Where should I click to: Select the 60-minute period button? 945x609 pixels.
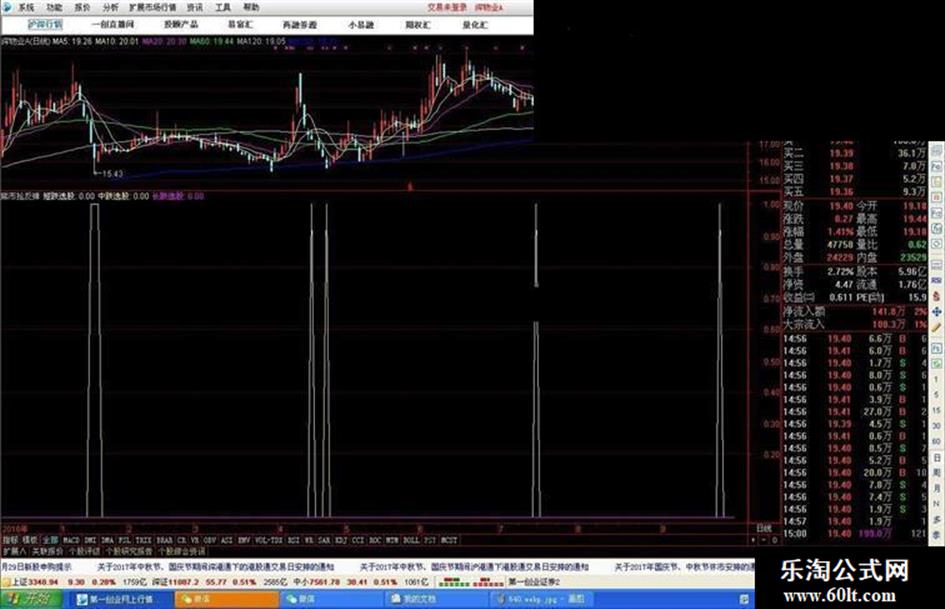coord(937,441)
